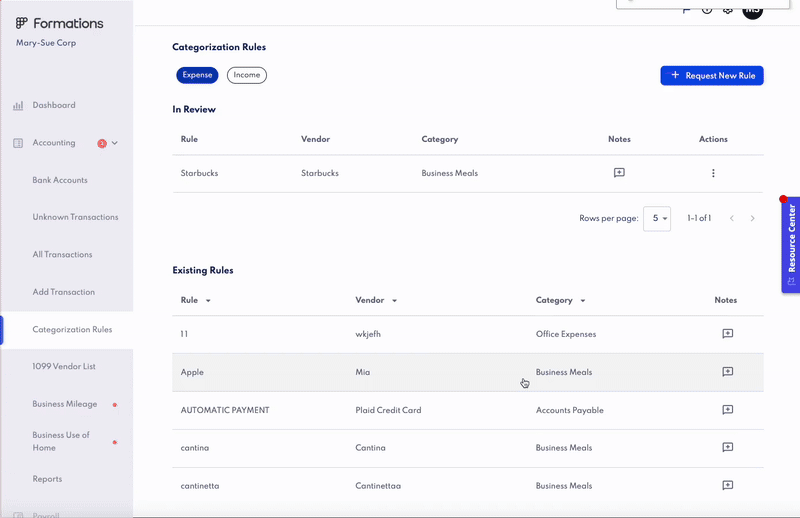Viewport: 800px width, 518px height.
Task: Click the plus icon on Request New Rule
Action: pos(675,75)
